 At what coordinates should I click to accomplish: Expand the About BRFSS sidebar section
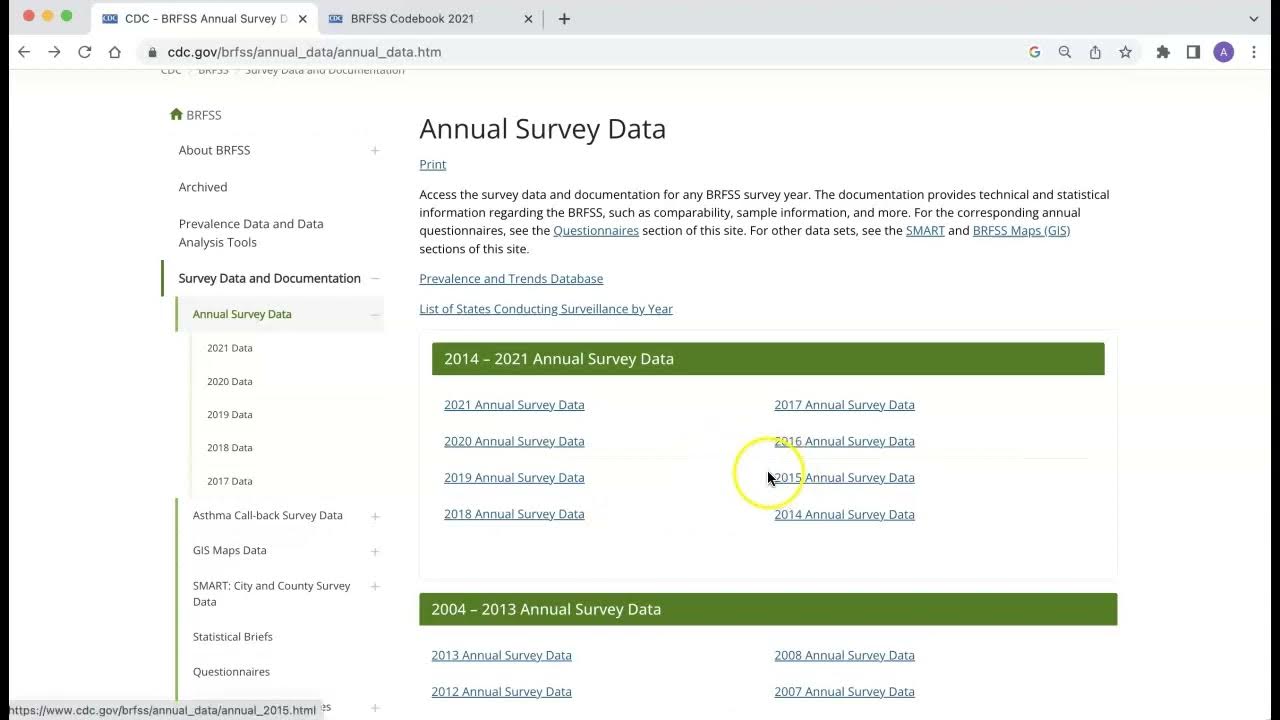[x=375, y=150]
